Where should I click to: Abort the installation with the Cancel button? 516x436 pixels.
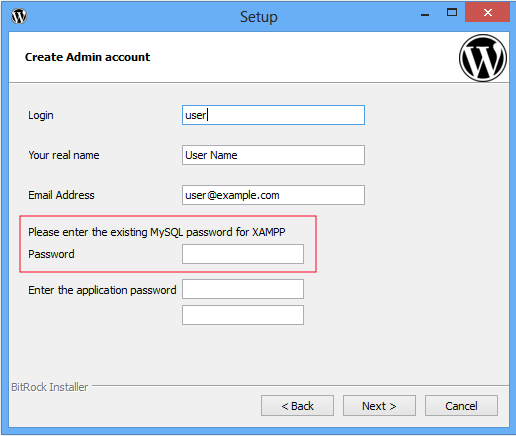click(x=461, y=406)
